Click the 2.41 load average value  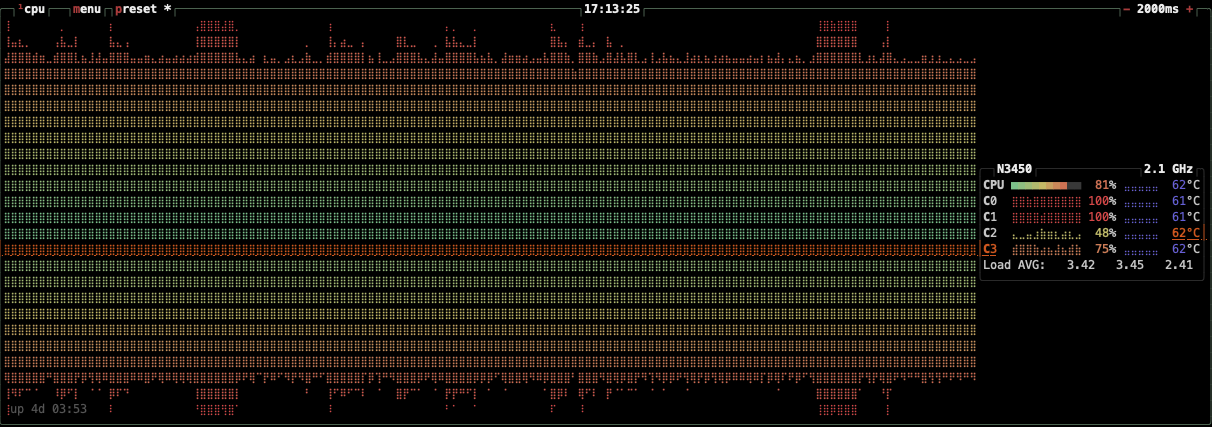click(x=1179, y=265)
